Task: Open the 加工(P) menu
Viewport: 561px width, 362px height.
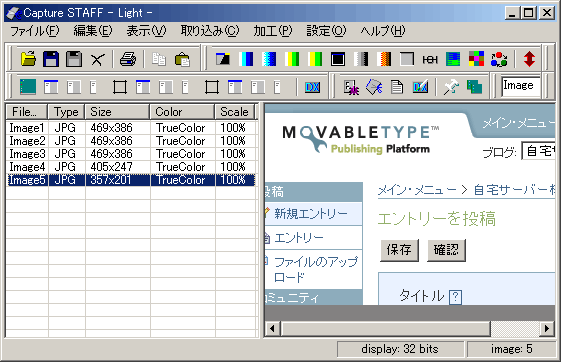Action: pyautogui.click(x=273, y=31)
